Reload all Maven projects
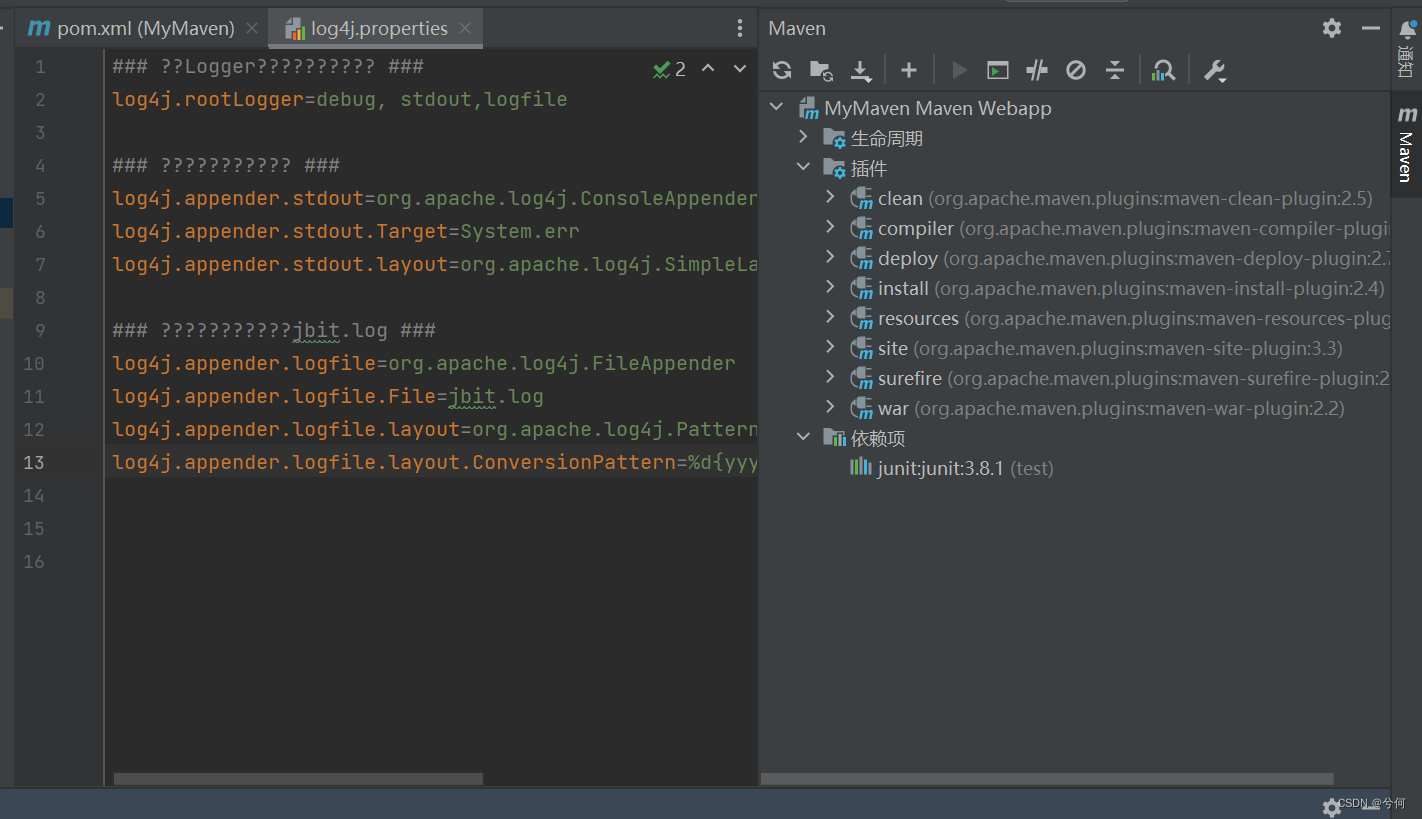The image size is (1422, 819). pyautogui.click(x=782, y=70)
